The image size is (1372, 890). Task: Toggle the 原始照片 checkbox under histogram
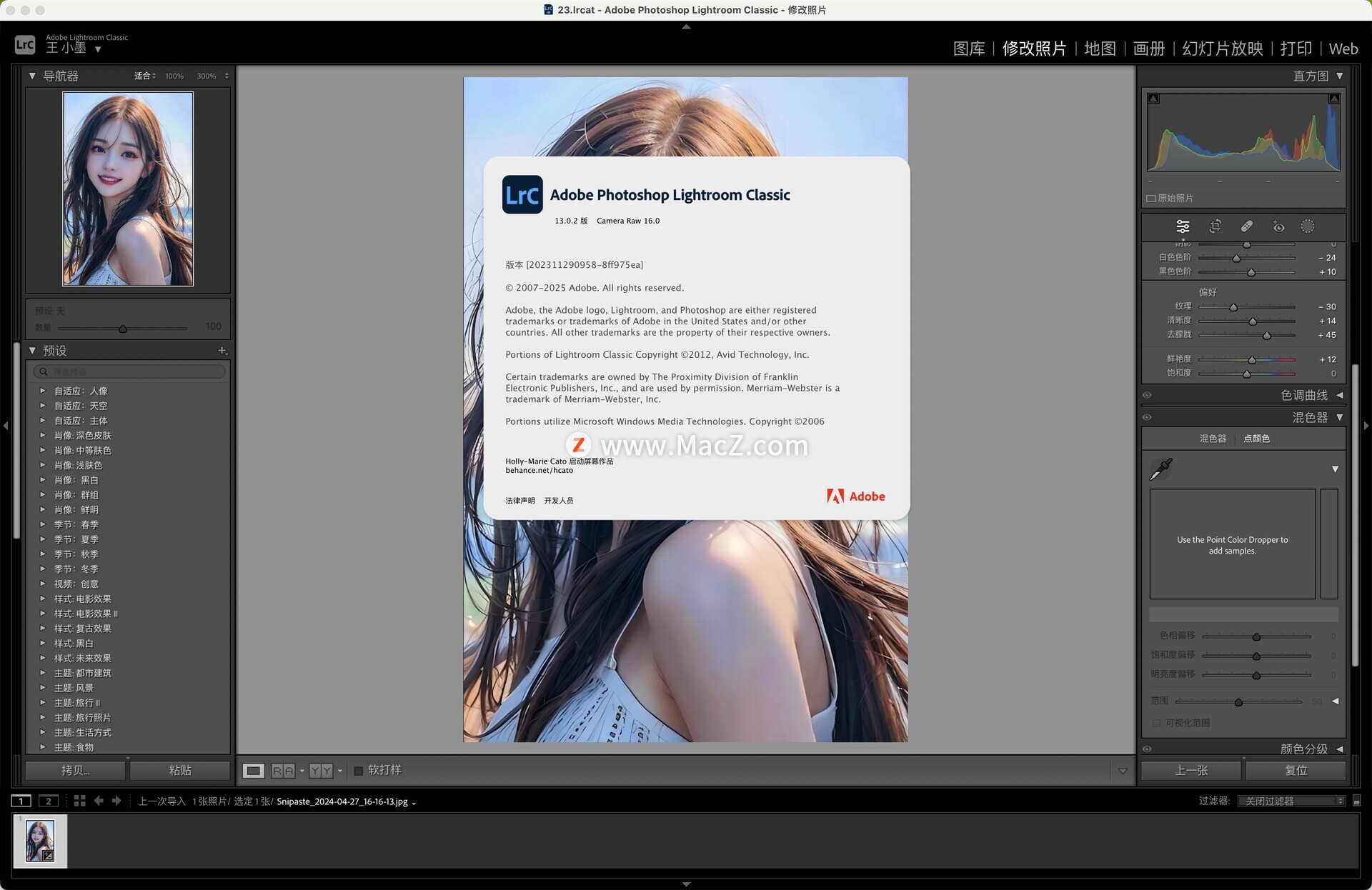click(x=1151, y=199)
